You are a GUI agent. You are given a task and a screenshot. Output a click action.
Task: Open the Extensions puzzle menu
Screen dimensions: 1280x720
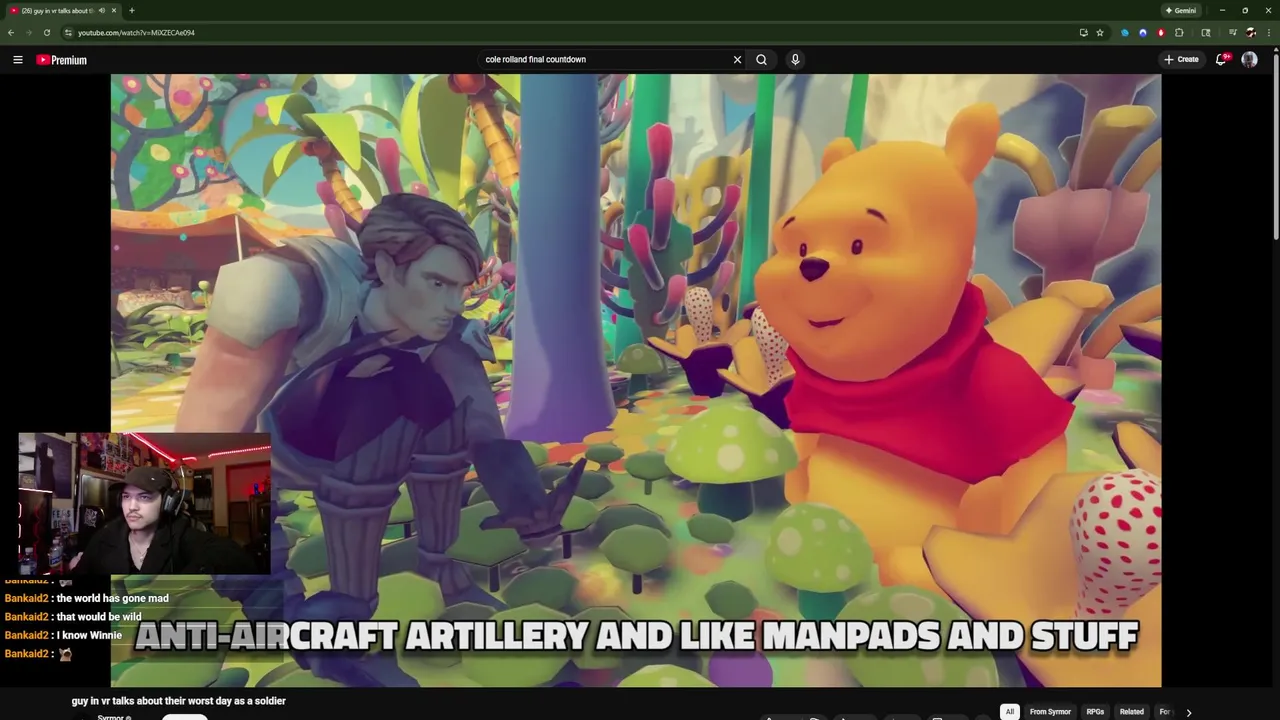(1179, 32)
